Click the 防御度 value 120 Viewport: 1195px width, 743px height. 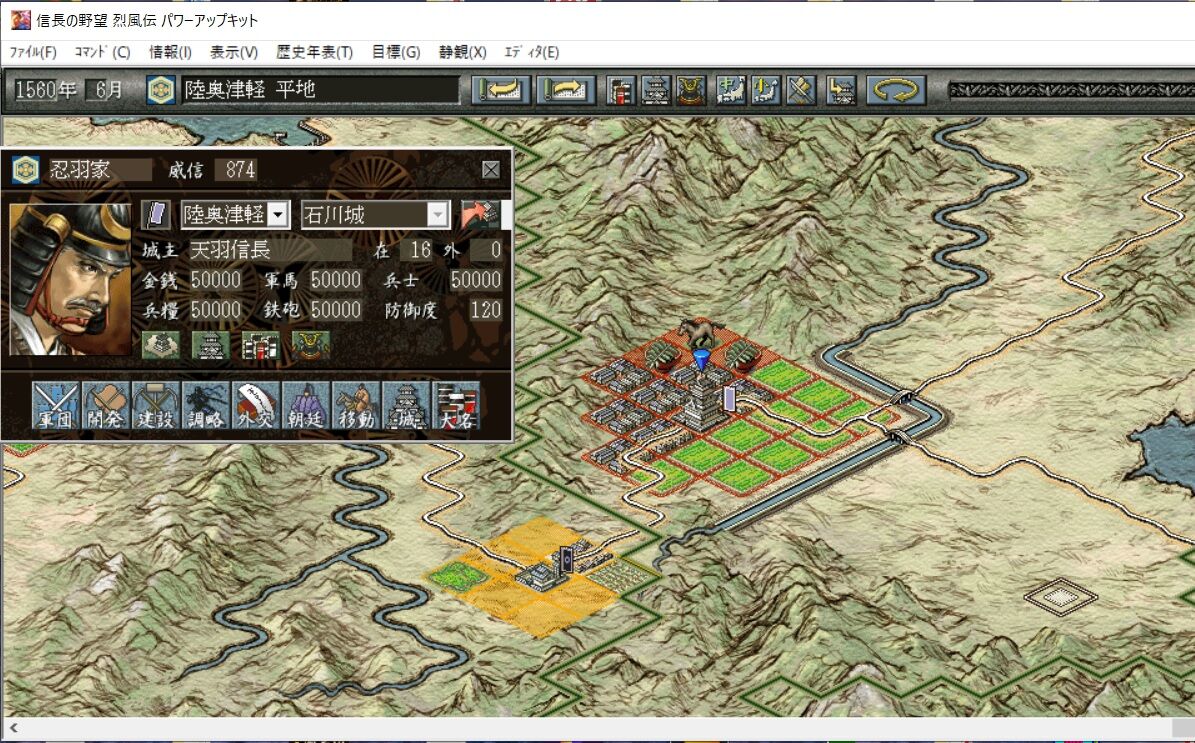point(485,309)
